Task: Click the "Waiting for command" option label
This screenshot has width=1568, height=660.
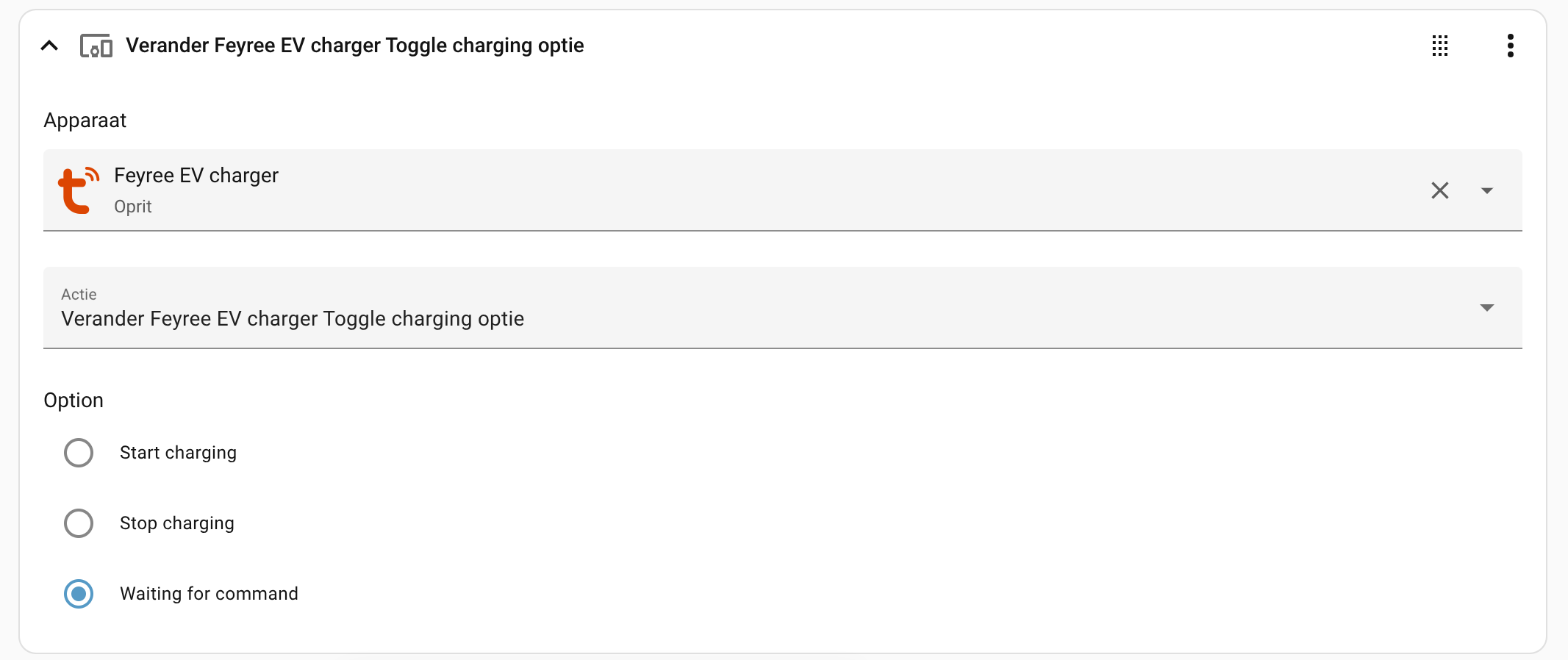Action: coord(209,594)
